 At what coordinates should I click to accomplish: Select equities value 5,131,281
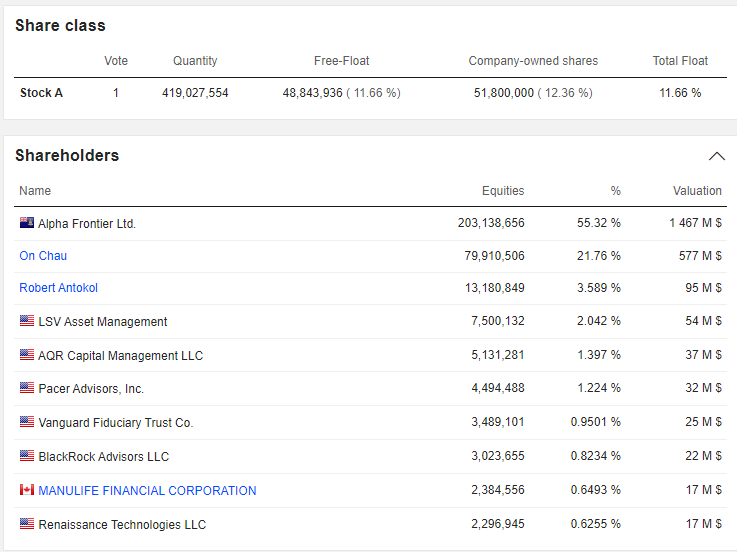click(498, 355)
